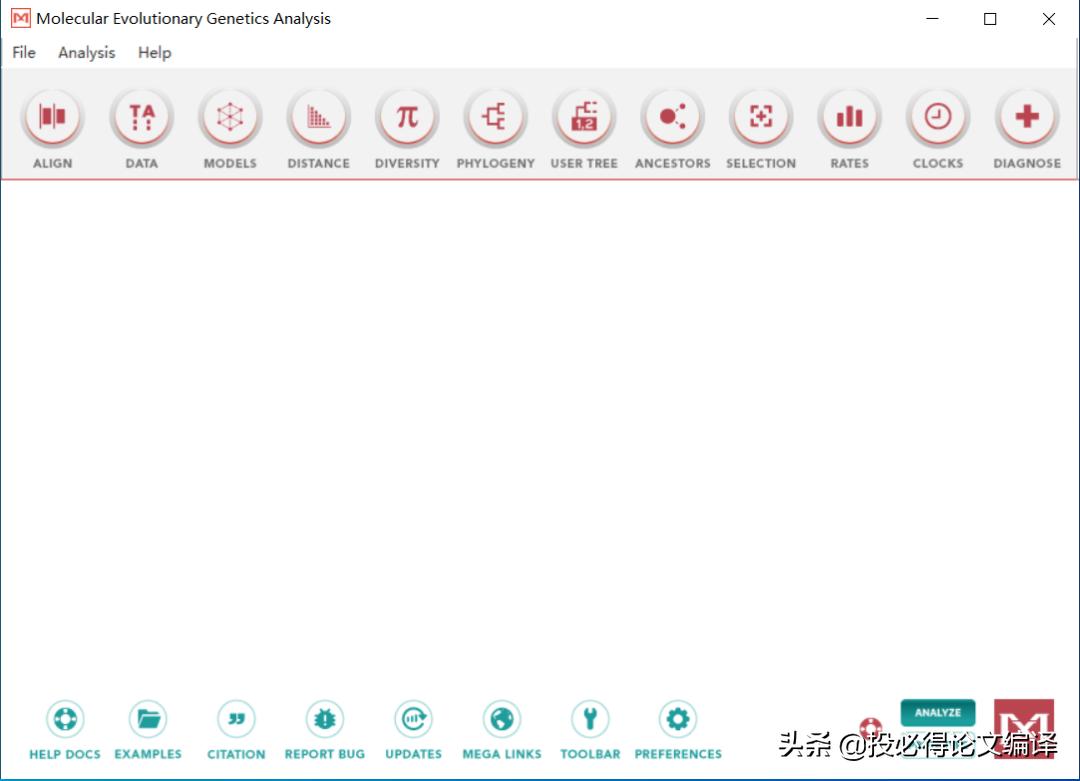
Task: Open the MODELS analysis icon
Action: pos(230,117)
